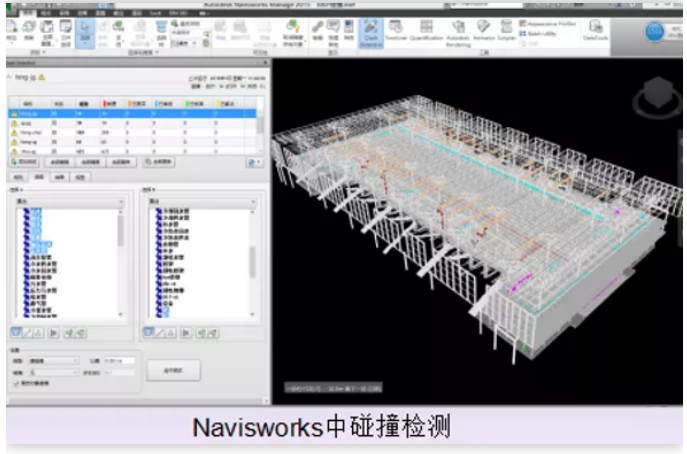Select the second clash test row in the table
Image resolution: width=687 pixels, height=454 pixels.
point(132,124)
